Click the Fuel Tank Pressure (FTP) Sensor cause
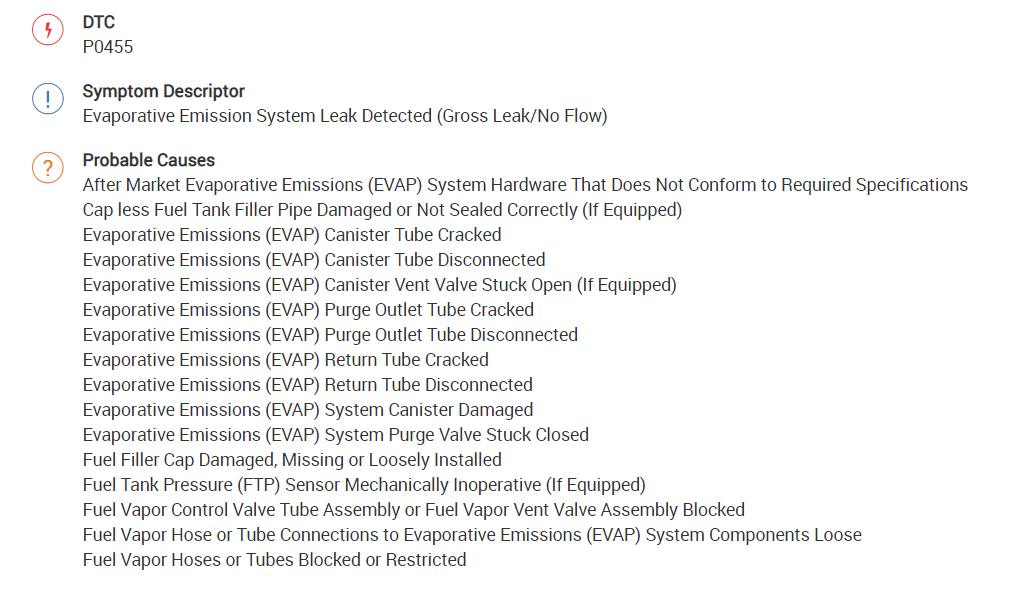 point(364,485)
